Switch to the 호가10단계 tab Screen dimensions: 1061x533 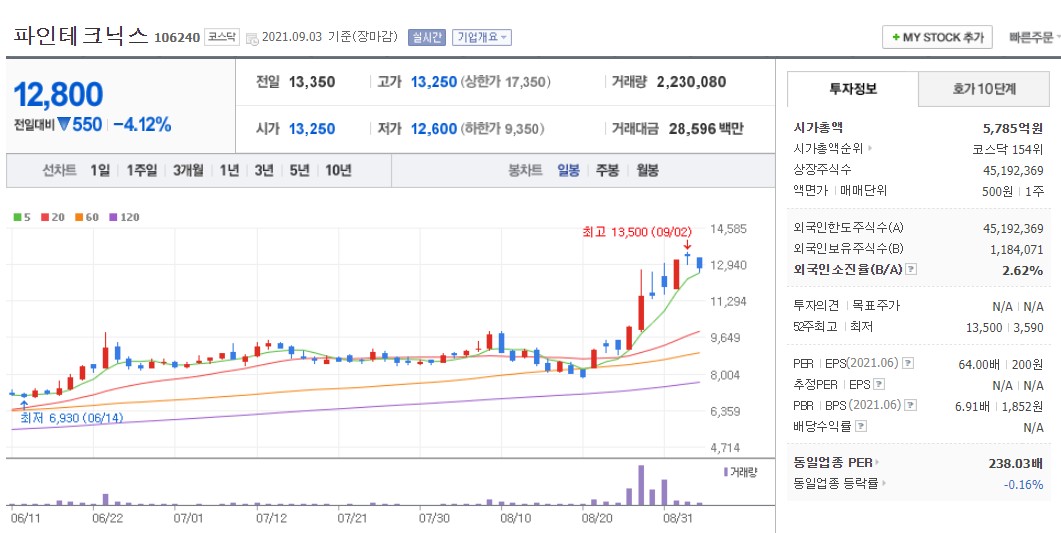click(x=984, y=89)
